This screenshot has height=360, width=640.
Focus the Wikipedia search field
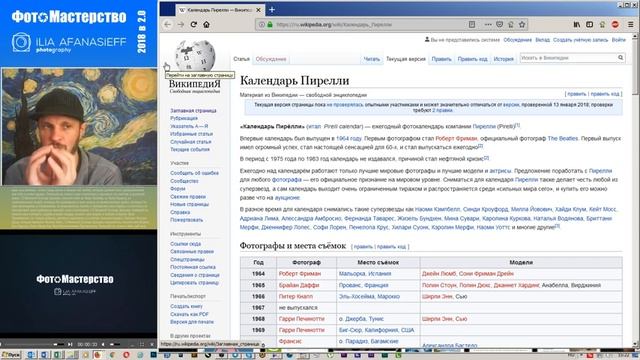(x=568, y=58)
